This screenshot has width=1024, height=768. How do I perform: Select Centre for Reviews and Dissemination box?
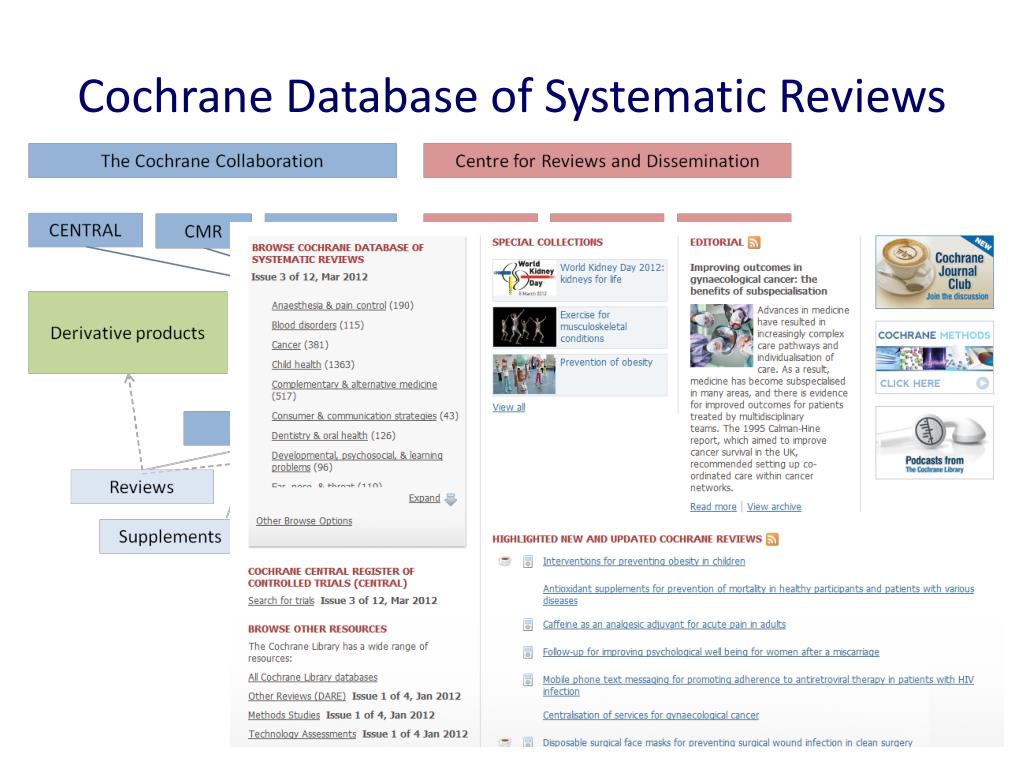click(x=607, y=161)
